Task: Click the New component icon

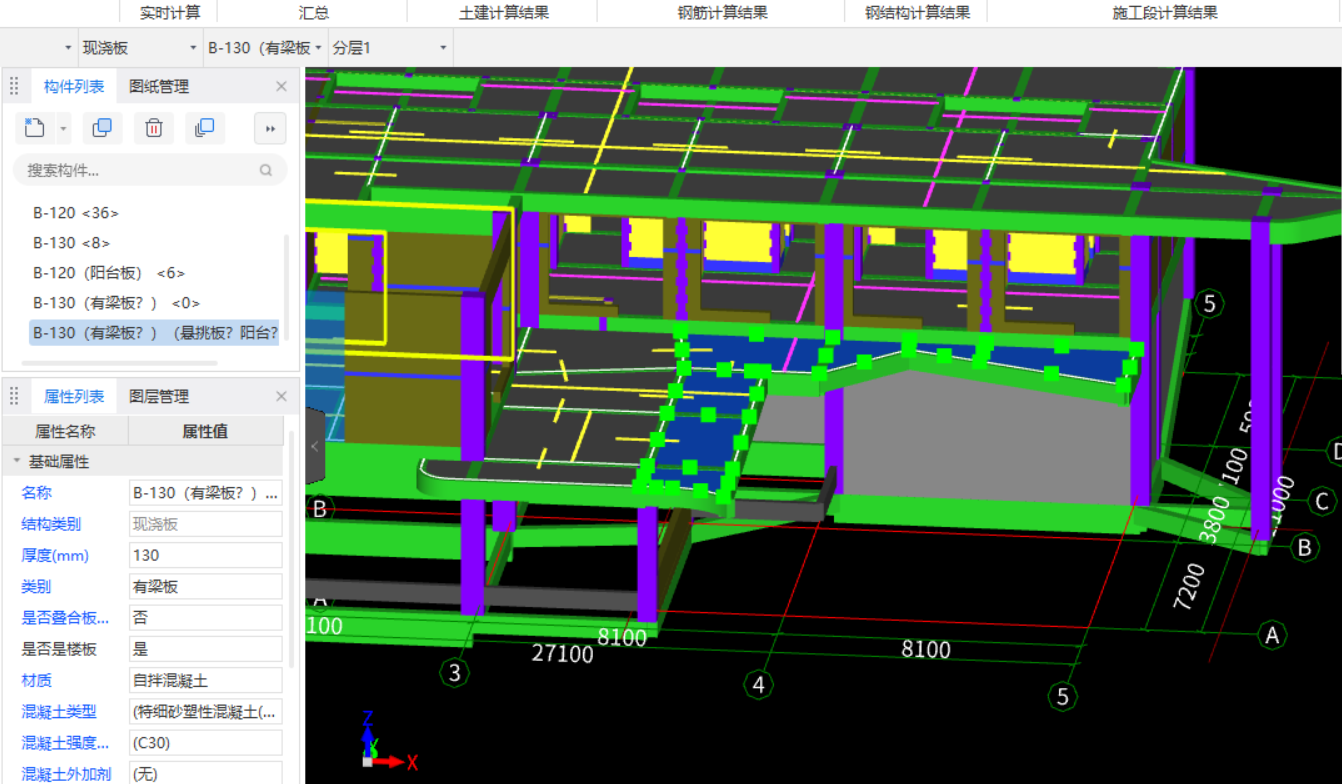Action: (35, 128)
